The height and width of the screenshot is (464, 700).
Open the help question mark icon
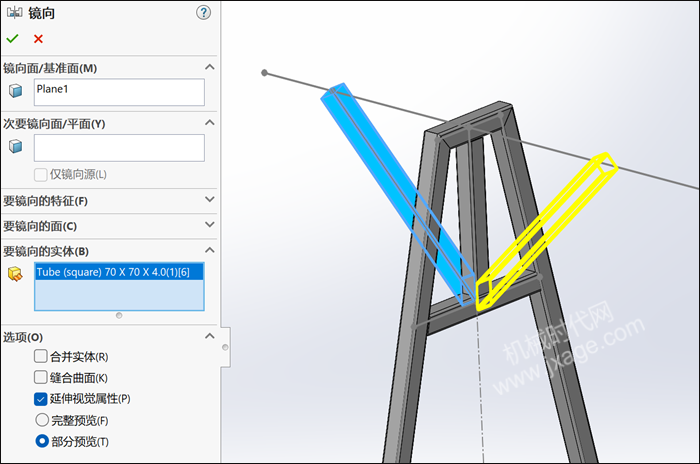pos(204,13)
